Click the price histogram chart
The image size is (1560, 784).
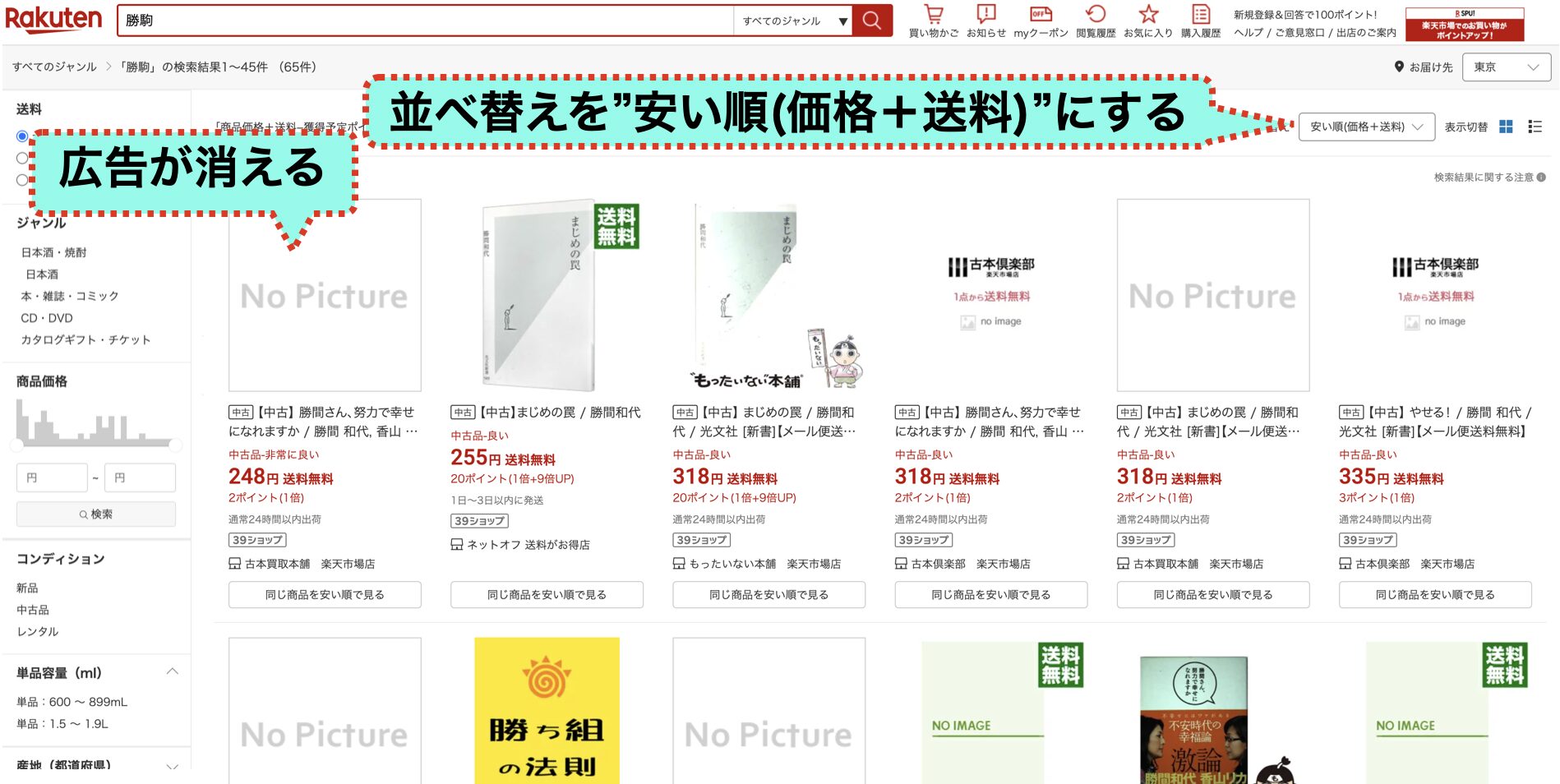[x=96, y=422]
